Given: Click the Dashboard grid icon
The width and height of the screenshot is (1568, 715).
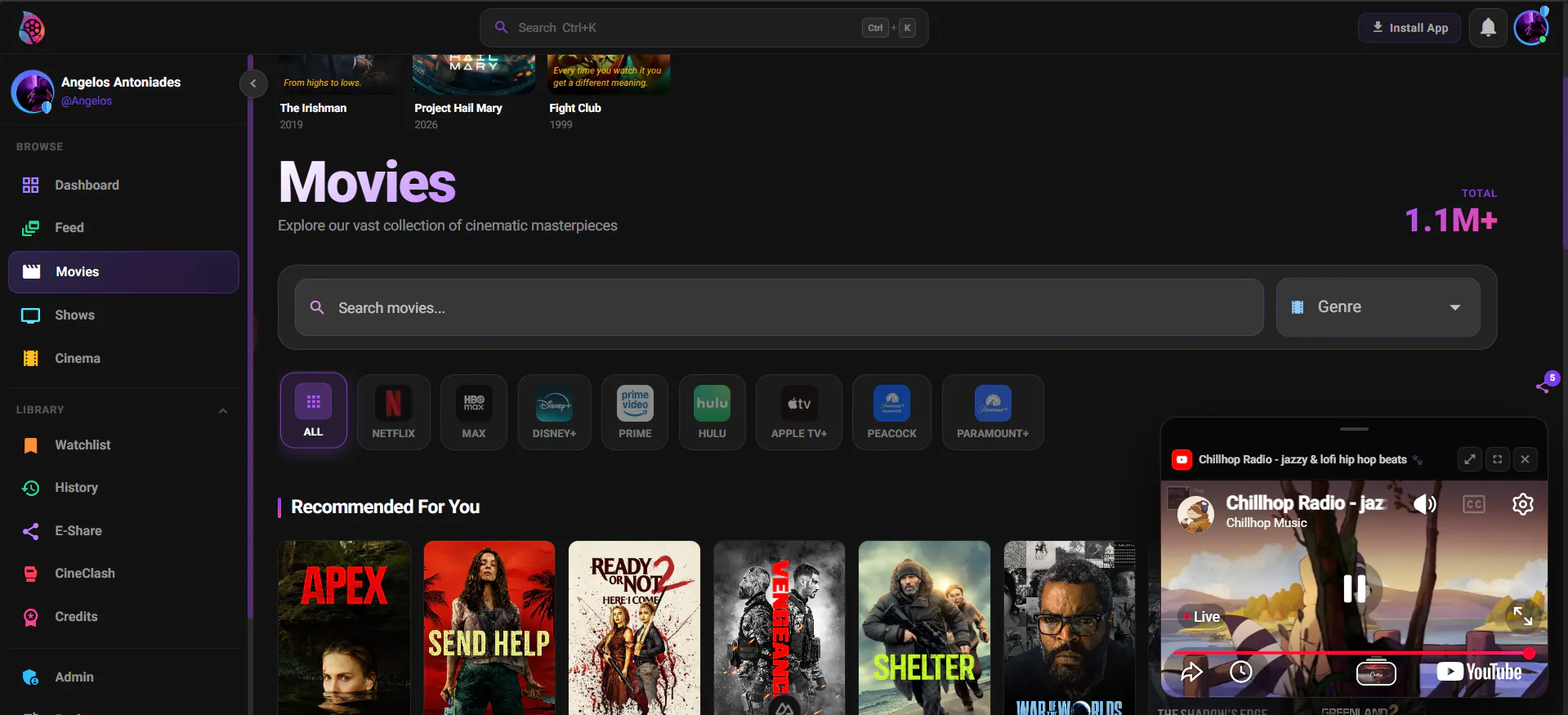Looking at the screenshot, I should click(31, 185).
